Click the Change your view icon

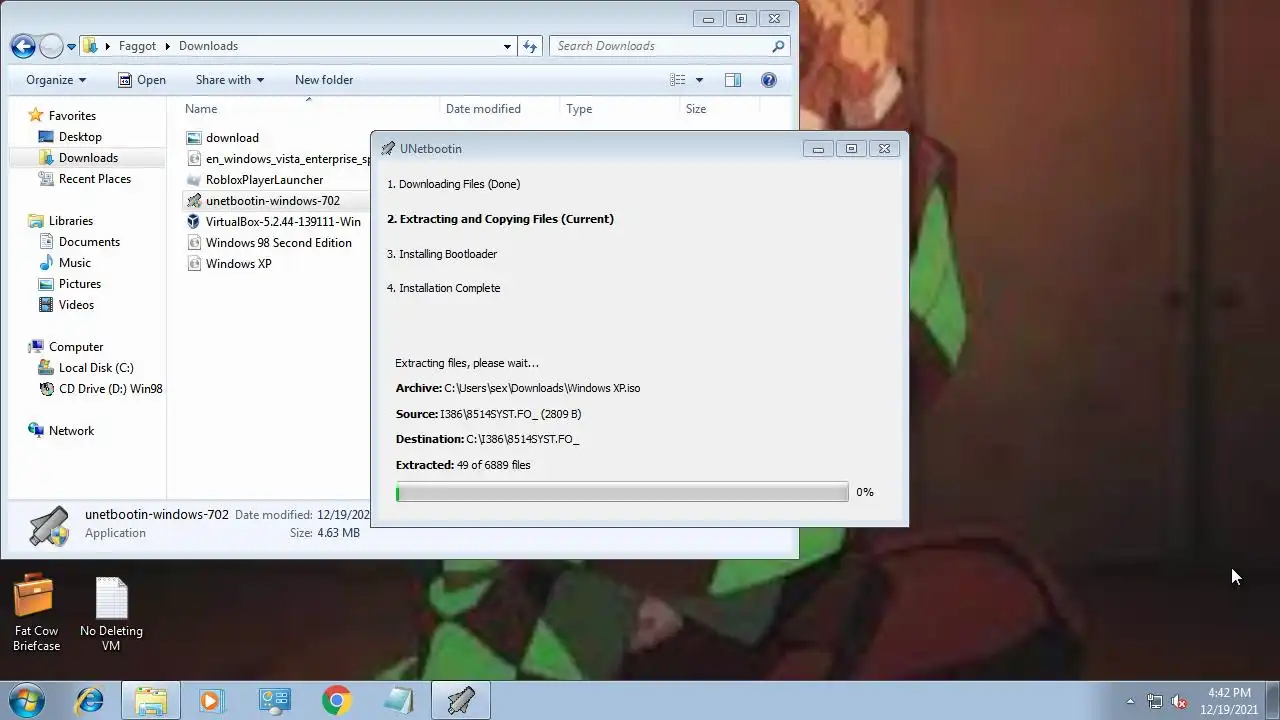tap(678, 80)
